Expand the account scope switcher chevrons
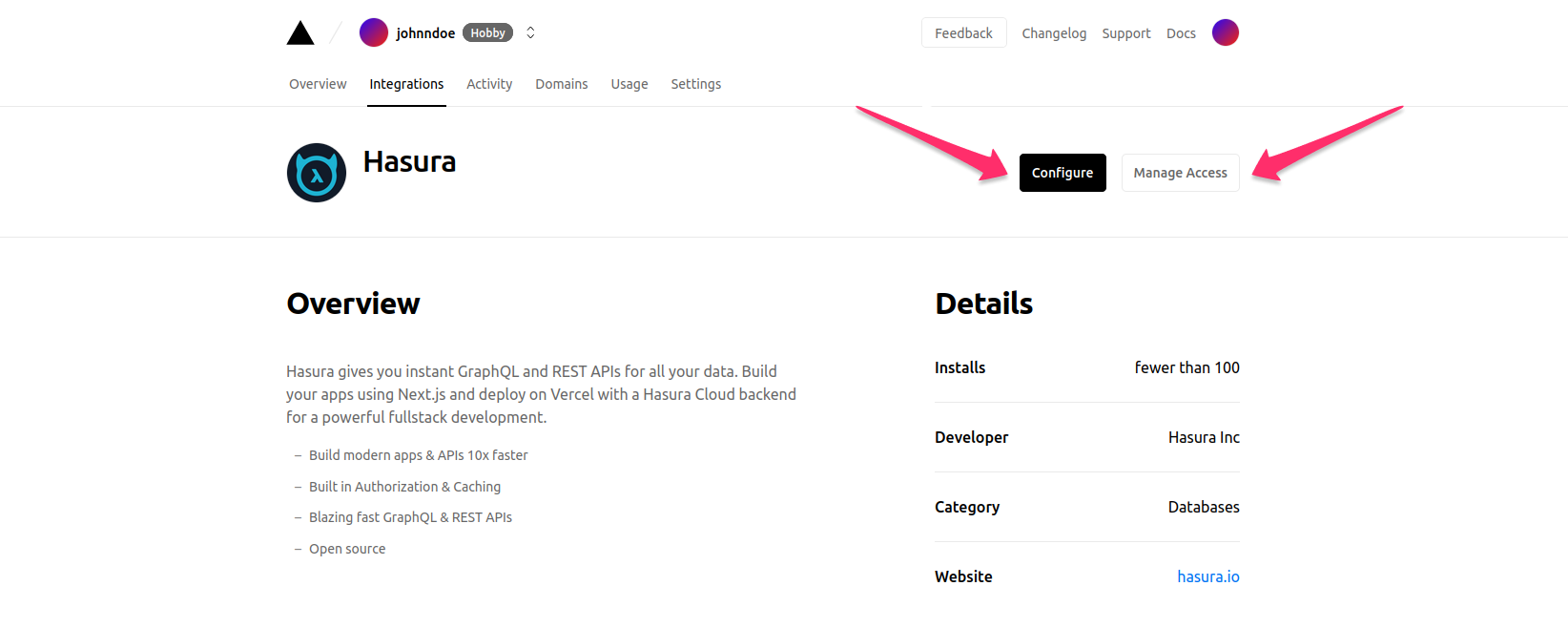Screen dimensions: 1568x628 [530, 32]
